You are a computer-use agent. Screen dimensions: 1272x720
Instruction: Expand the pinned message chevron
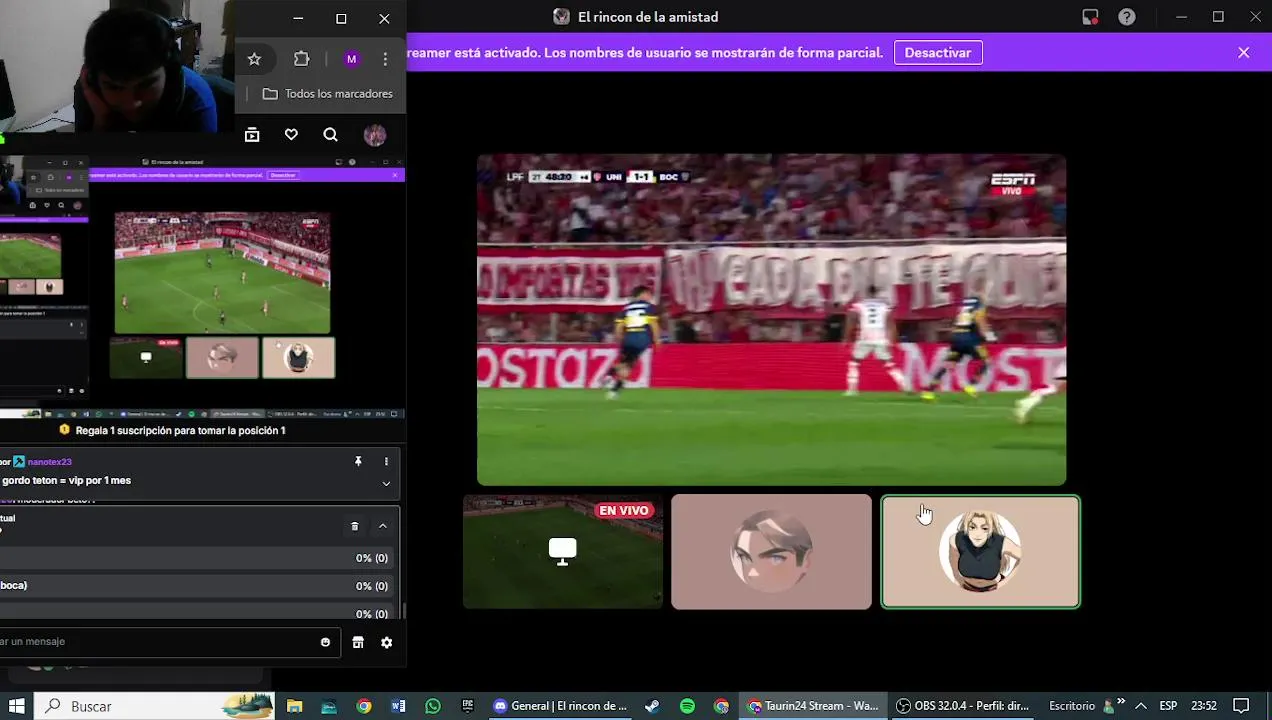pos(386,484)
